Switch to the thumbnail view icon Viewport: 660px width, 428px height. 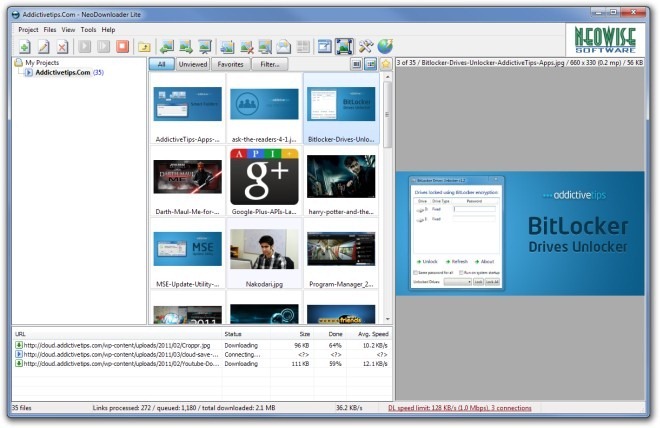370,64
